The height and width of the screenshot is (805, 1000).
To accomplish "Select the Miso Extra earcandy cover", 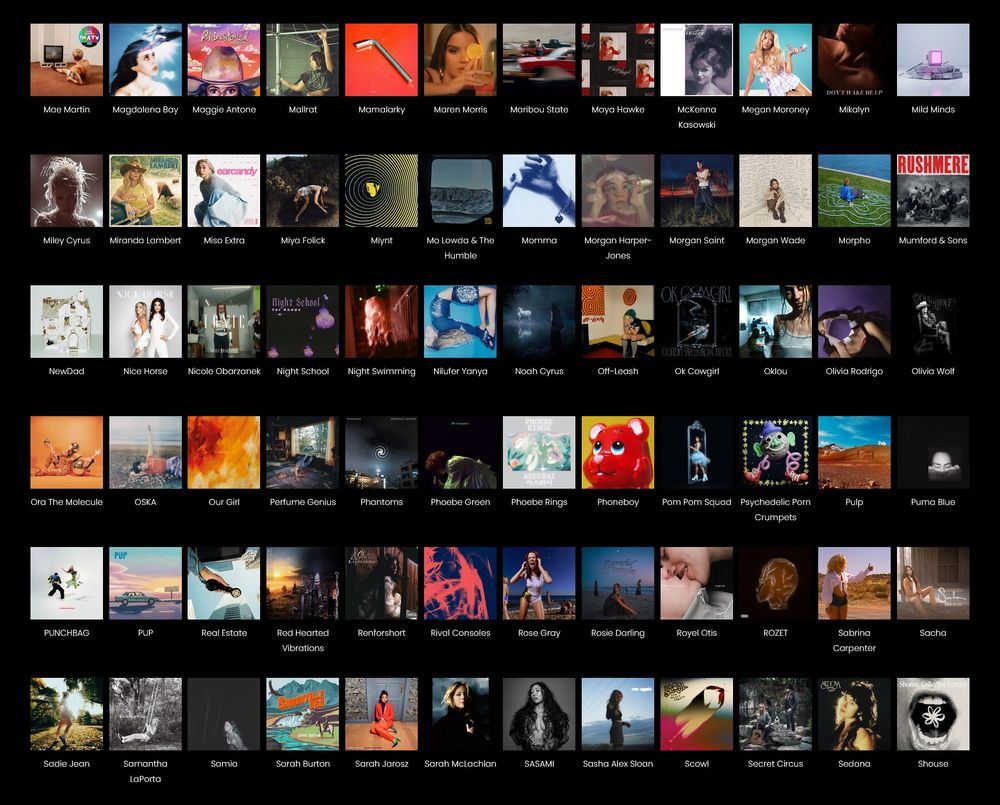I will (x=224, y=191).
